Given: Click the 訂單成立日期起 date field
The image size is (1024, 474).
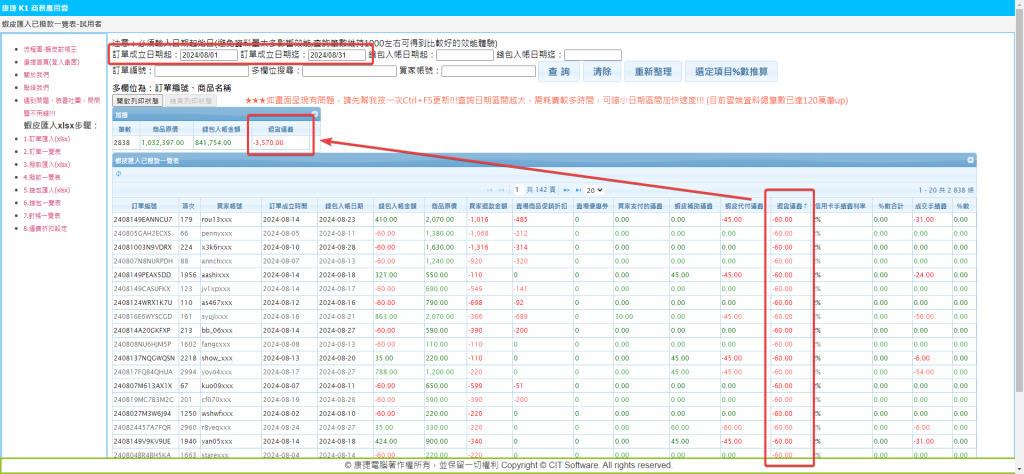Looking at the screenshot, I should pyautogui.click(x=209, y=55).
